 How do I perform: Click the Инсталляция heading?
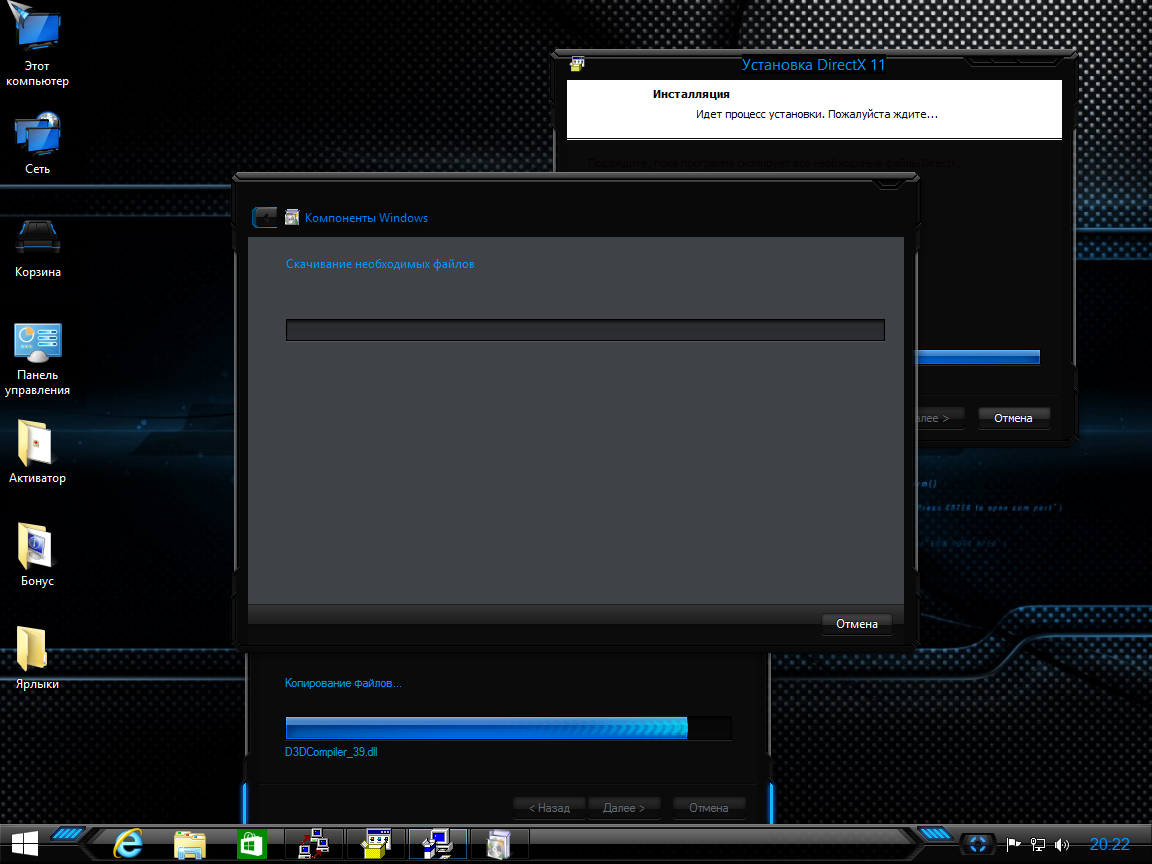click(x=691, y=94)
